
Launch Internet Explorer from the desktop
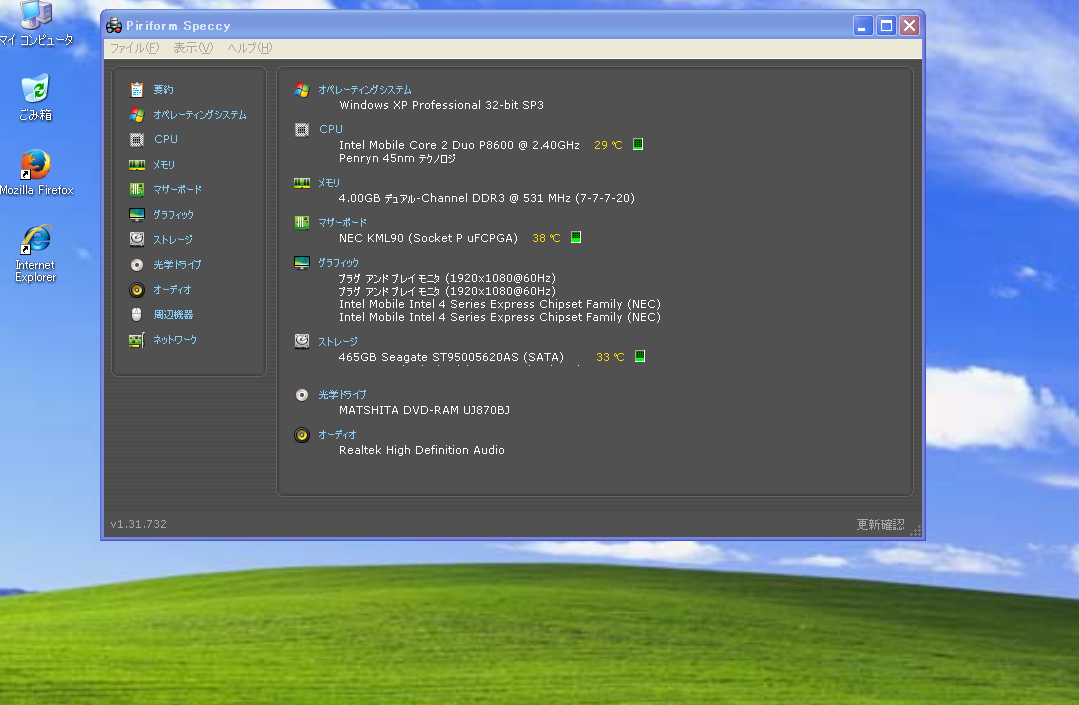coord(36,253)
